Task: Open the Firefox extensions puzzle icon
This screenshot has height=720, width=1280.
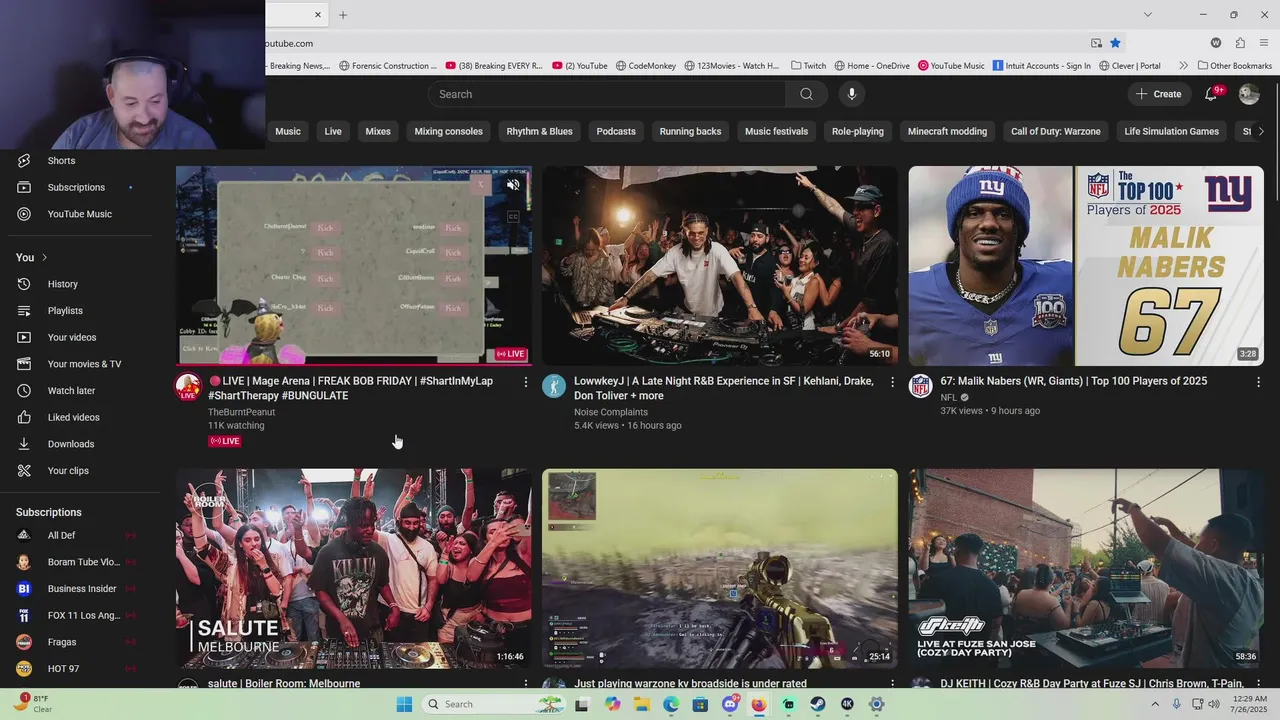Action: [1240, 43]
